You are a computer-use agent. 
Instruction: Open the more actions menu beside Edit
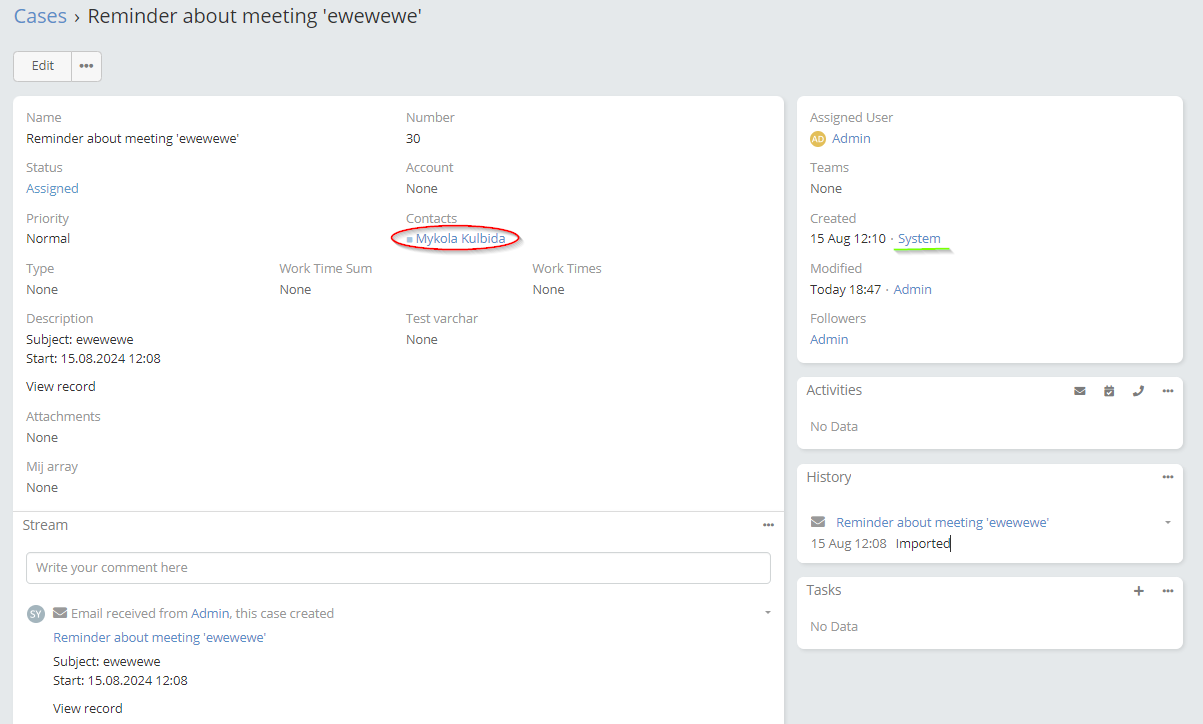coord(87,66)
